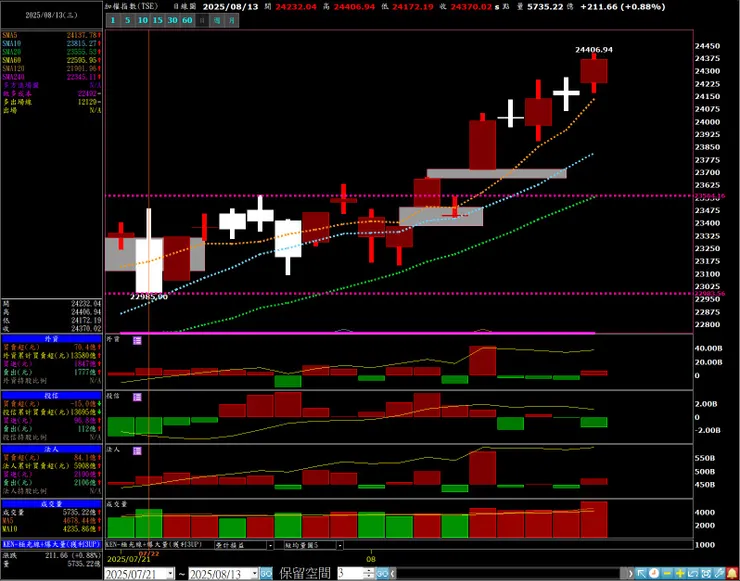740x581 pixels.
Task: Click the MA5 volume average row
Action: (x=51, y=521)
